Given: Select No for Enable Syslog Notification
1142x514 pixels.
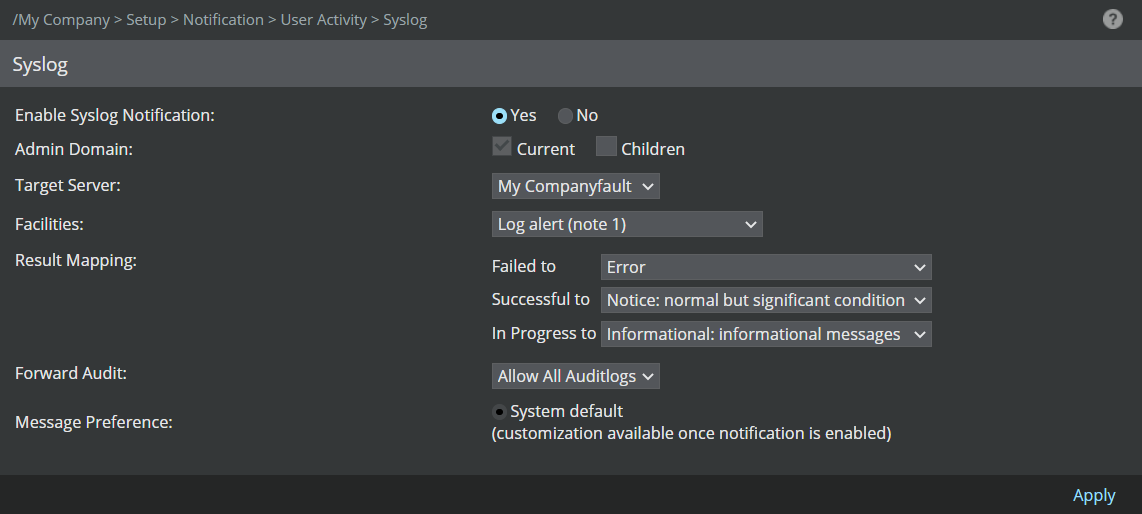Looking at the screenshot, I should [565, 116].
